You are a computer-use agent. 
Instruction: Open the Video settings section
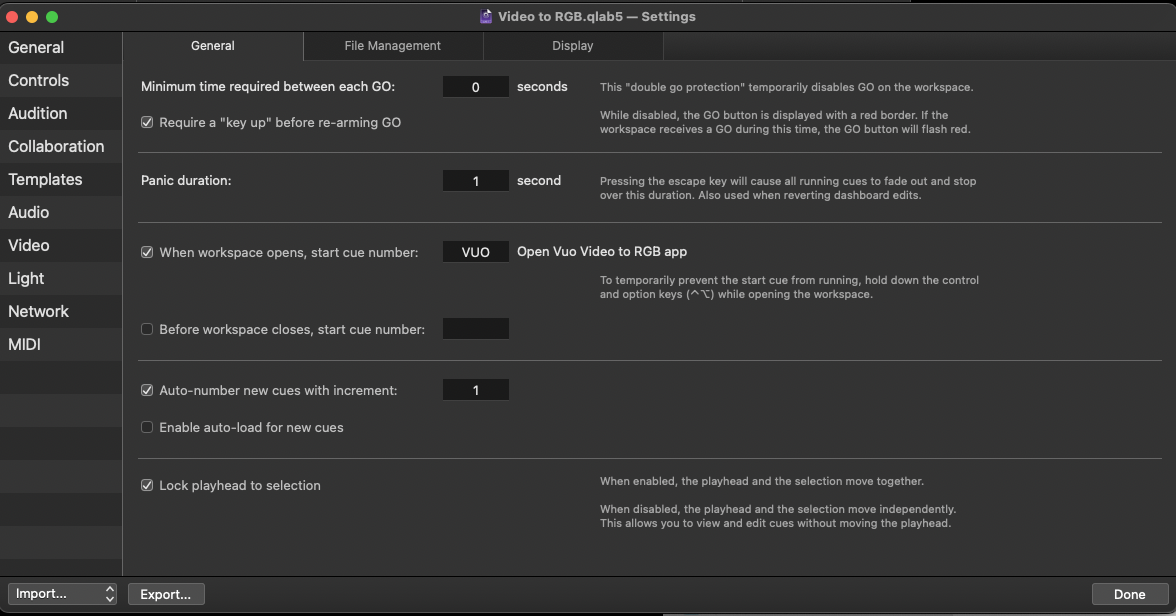(29, 245)
